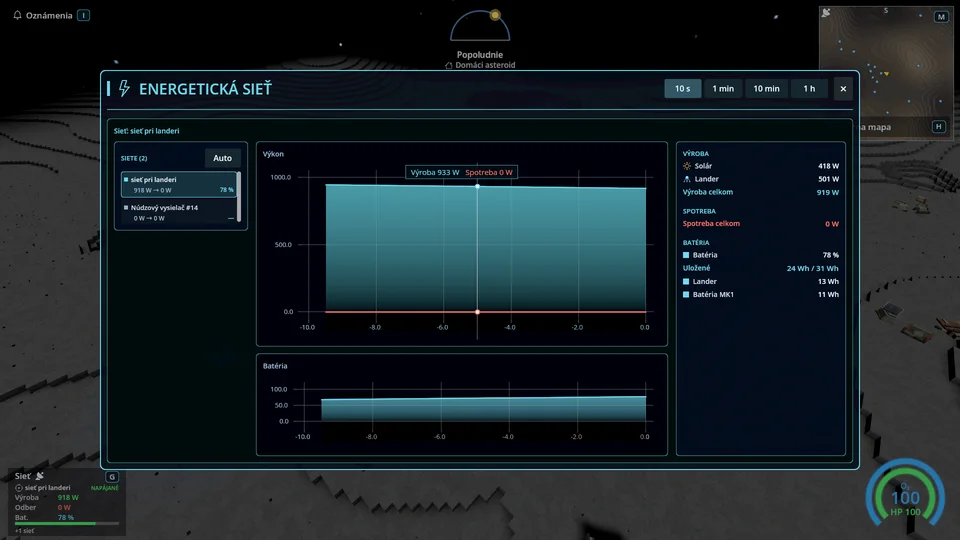Click the Sieť: sieť pri landeri heading
The height and width of the screenshot is (540, 960).
pyautogui.click(x=146, y=131)
